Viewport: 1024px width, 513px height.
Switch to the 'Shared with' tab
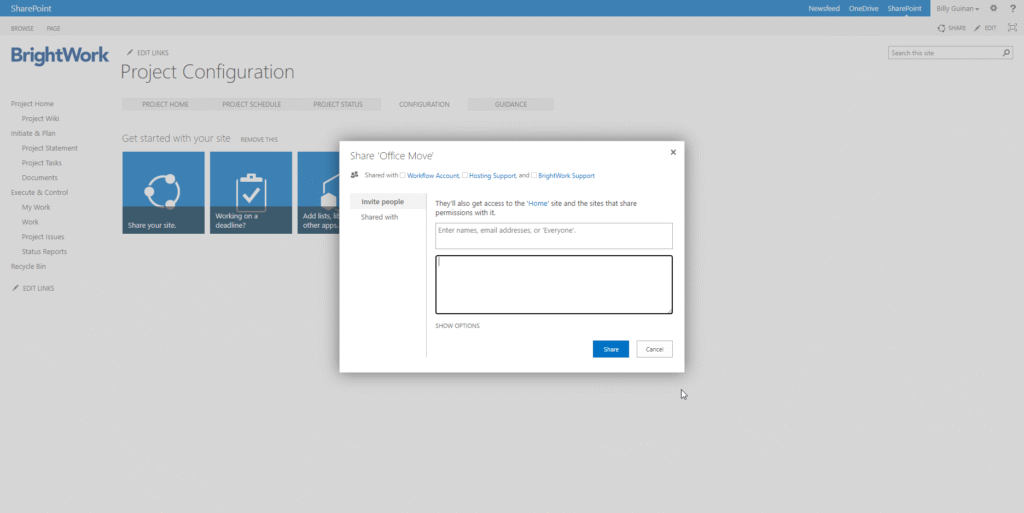[379, 217]
